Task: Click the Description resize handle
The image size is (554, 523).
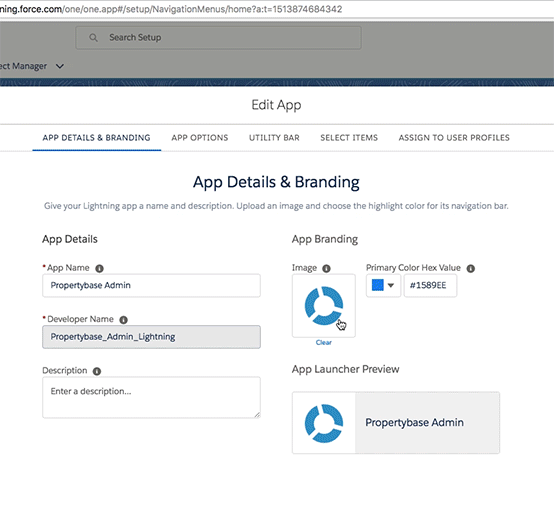Action: 257,415
